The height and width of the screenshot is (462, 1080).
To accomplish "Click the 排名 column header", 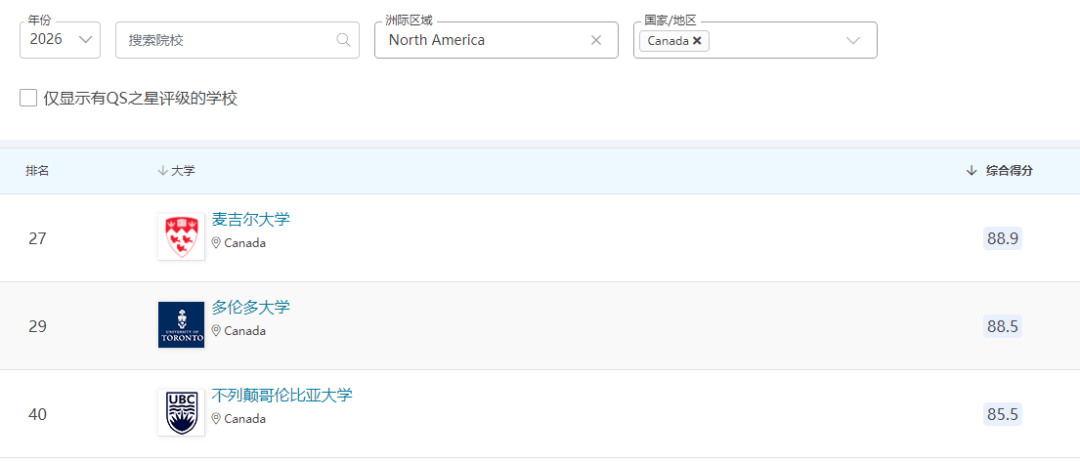I will [37, 171].
